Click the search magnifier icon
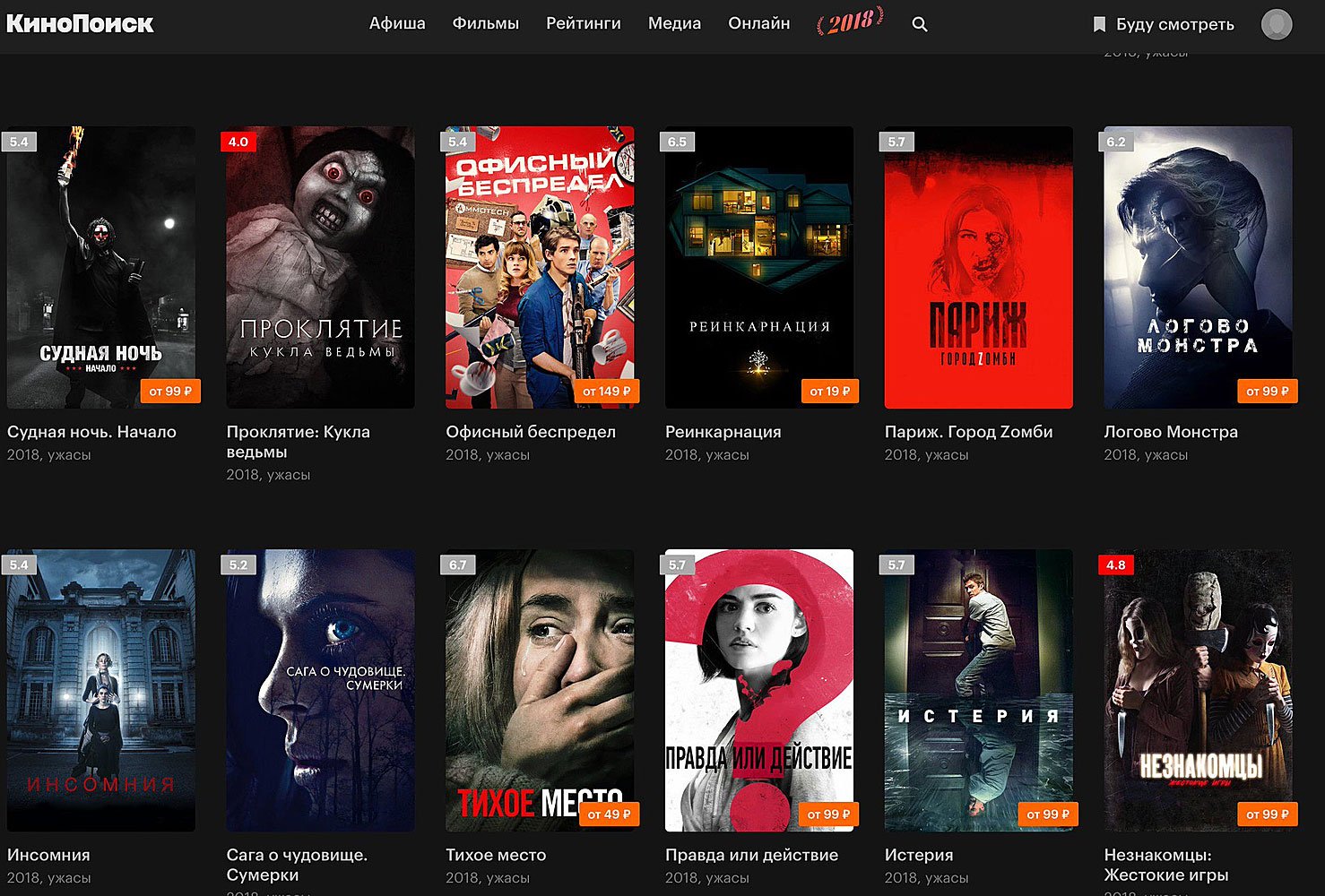Screen dimensions: 1325x896 tap(919, 24)
